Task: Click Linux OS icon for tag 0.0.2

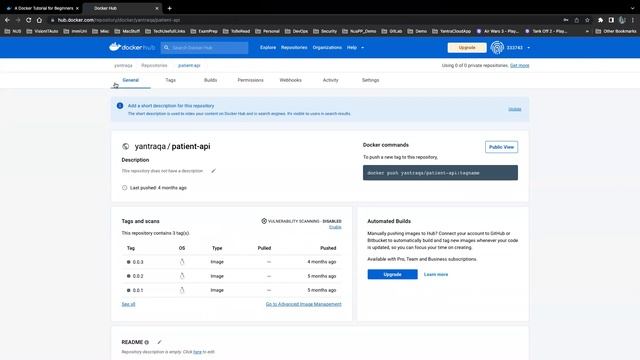Action: [182, 276]
